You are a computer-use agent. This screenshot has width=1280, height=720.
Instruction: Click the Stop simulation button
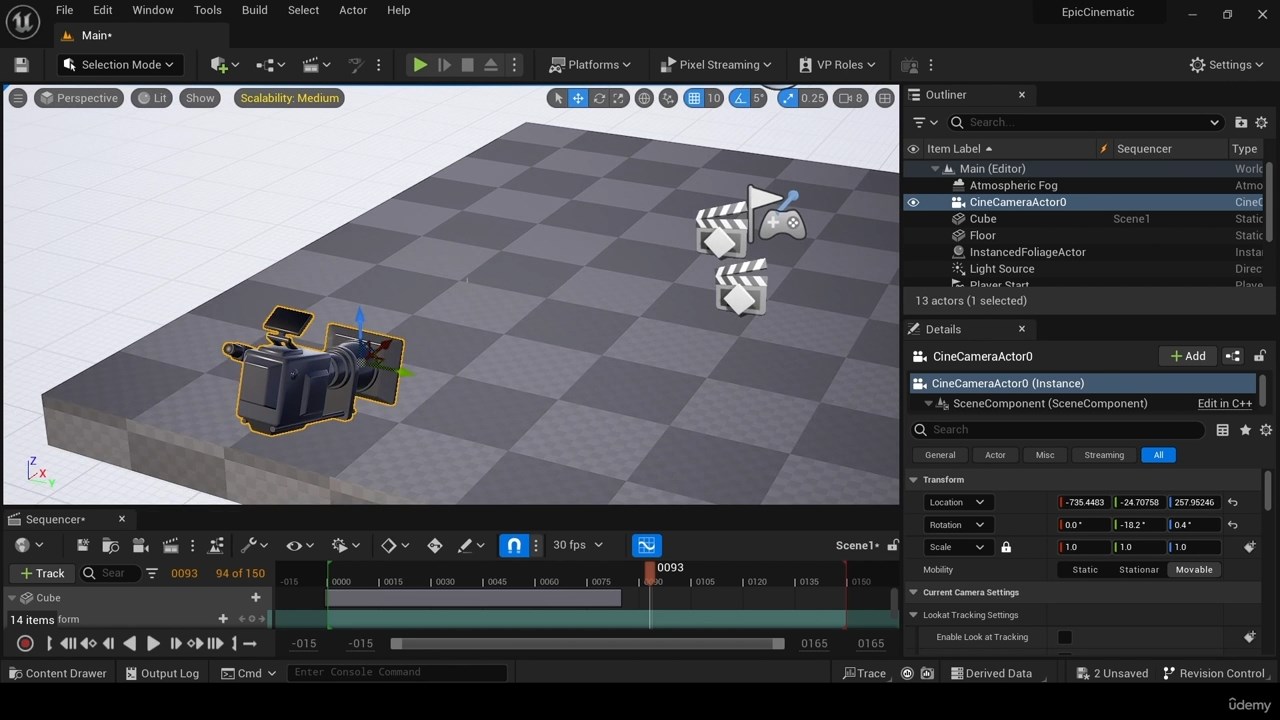click(467, 65)
